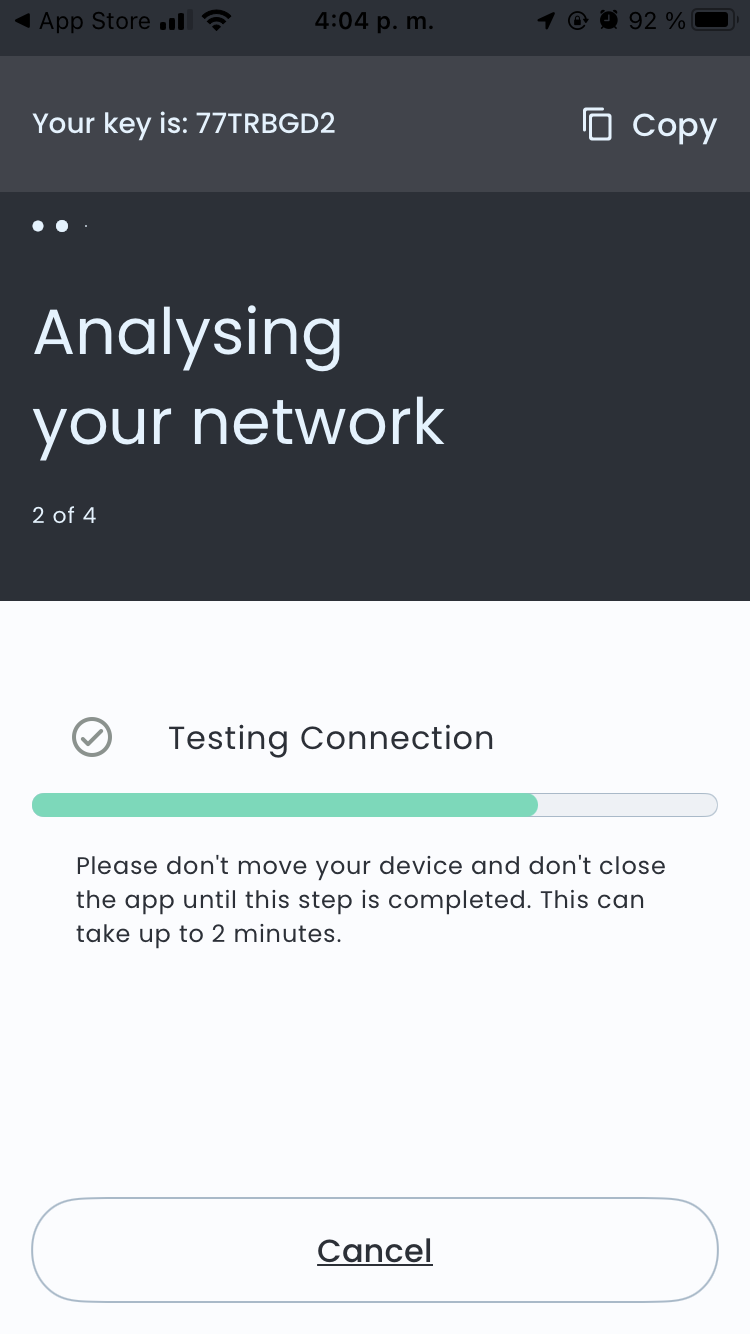Tap the 4:04 p. m. clock
Screen dimensions: 750x1334
point(374,21)
